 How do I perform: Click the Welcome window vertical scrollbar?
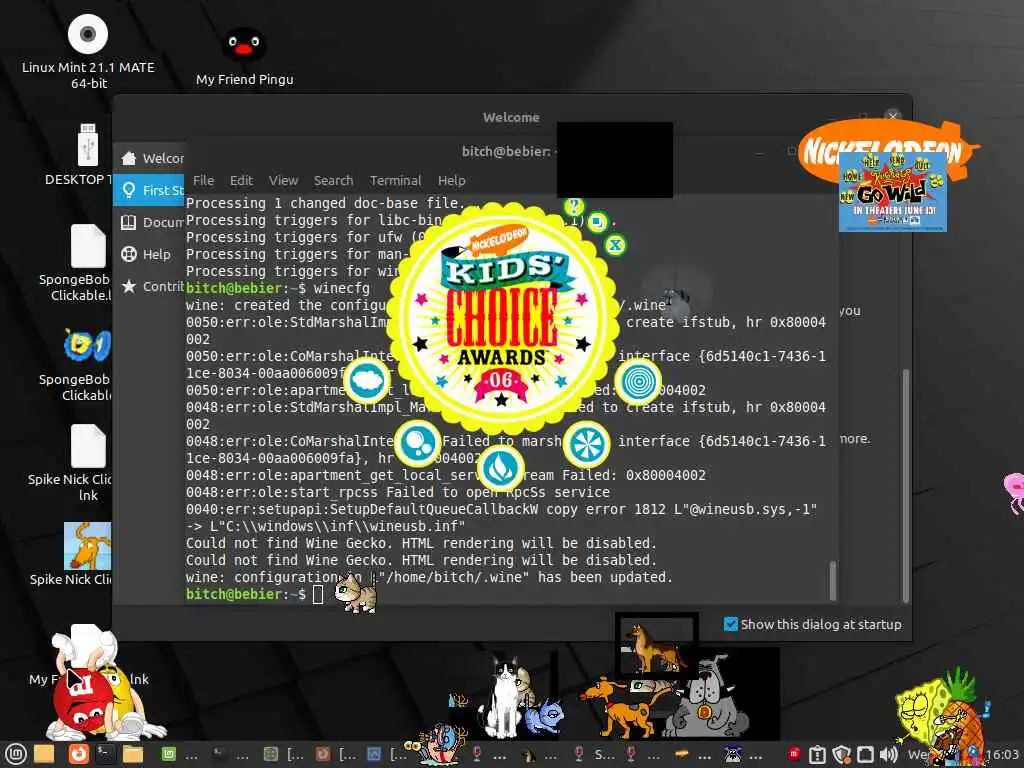click(x=905, y=485)
